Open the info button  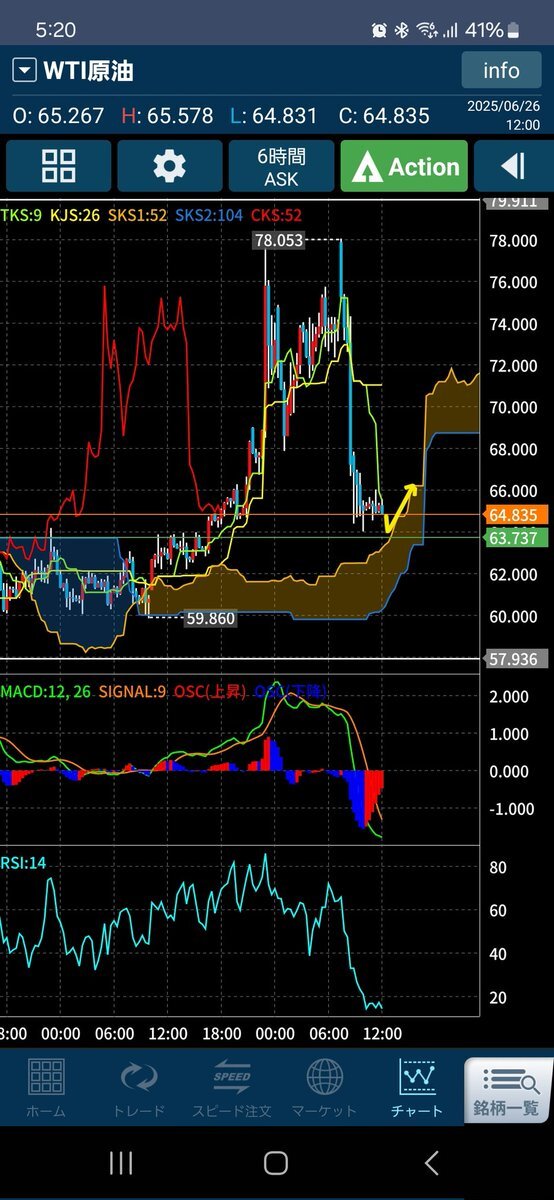pos(501,70)
